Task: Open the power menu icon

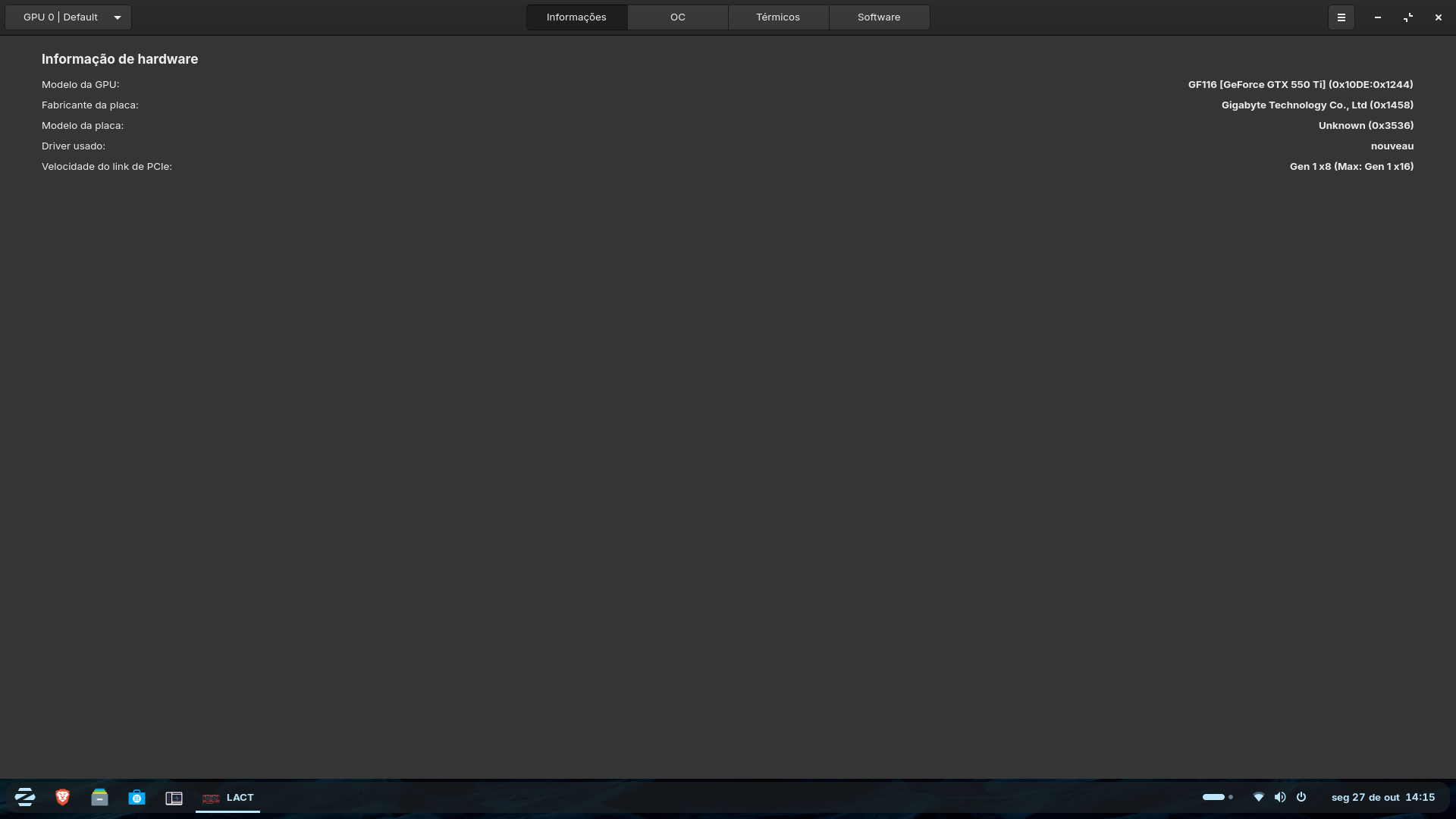Action: (x=1301, y=797)
